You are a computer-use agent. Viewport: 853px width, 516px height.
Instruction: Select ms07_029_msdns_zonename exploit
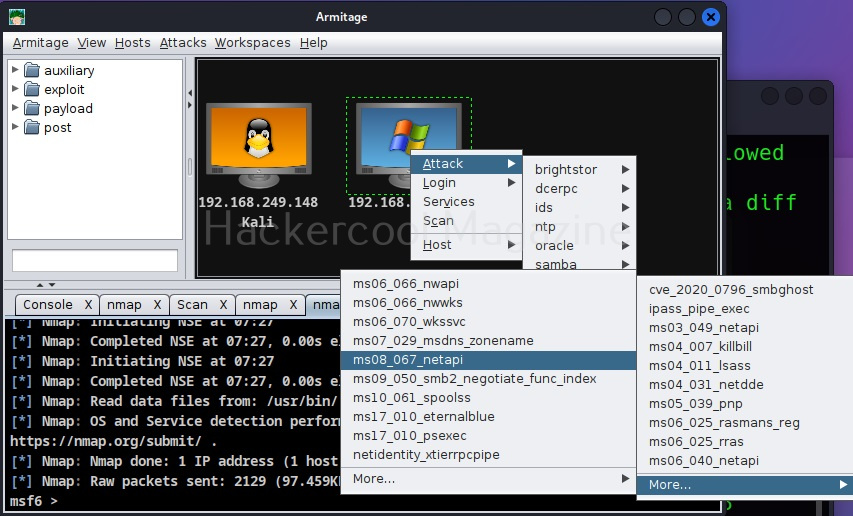pos(488,341)
